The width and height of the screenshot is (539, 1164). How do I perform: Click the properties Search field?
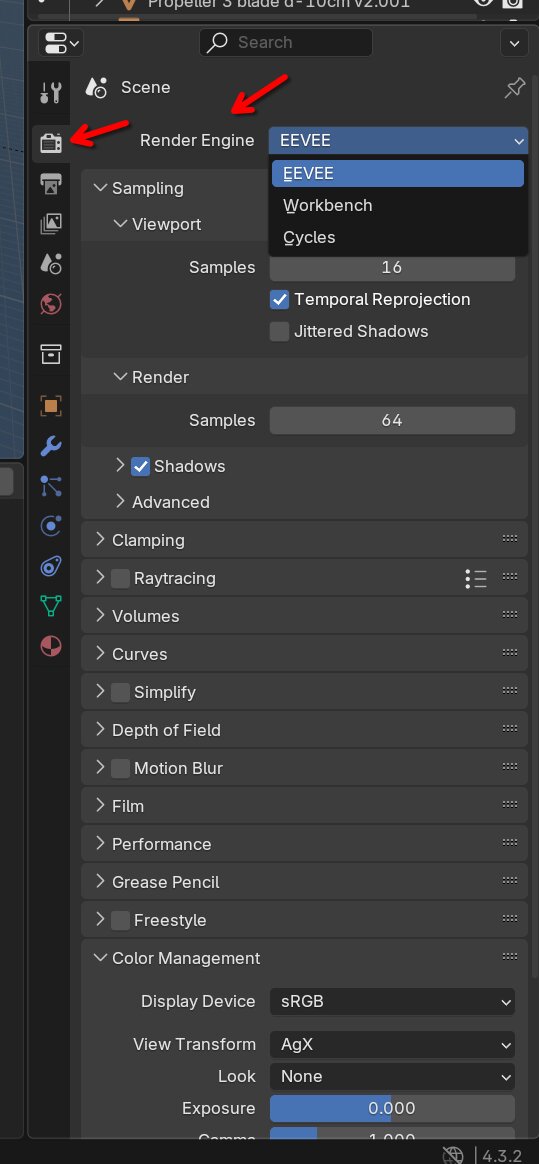[286, 42]
